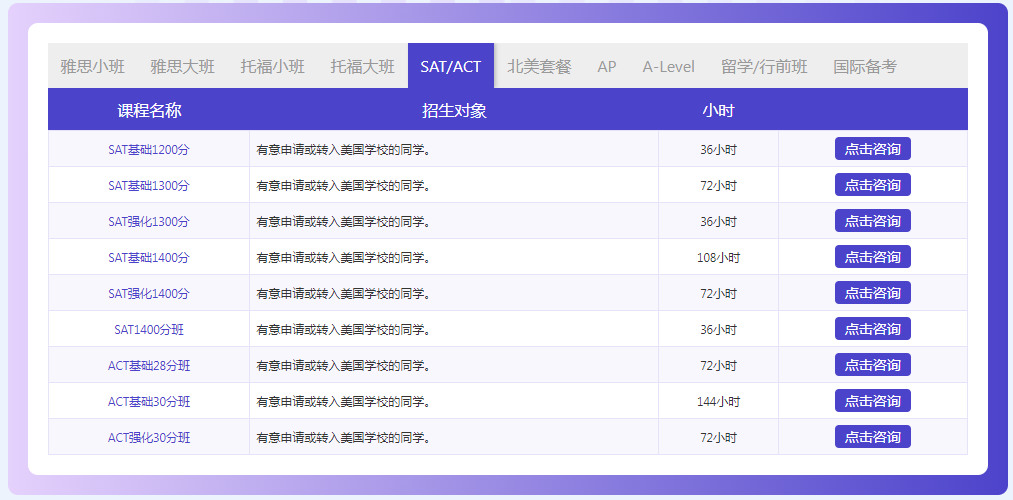
Task: Click the 108小时 cell
Action: click(x=718, y=257)
